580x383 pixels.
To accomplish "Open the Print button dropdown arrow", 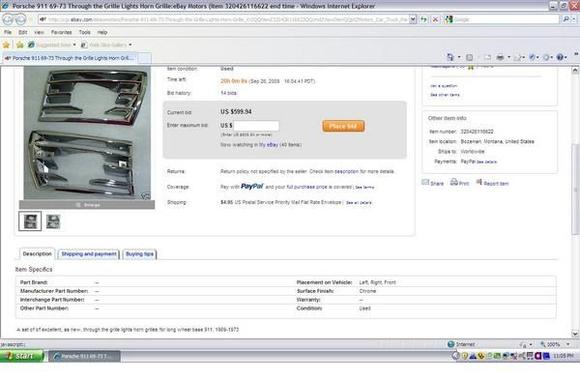I will 509,57.
